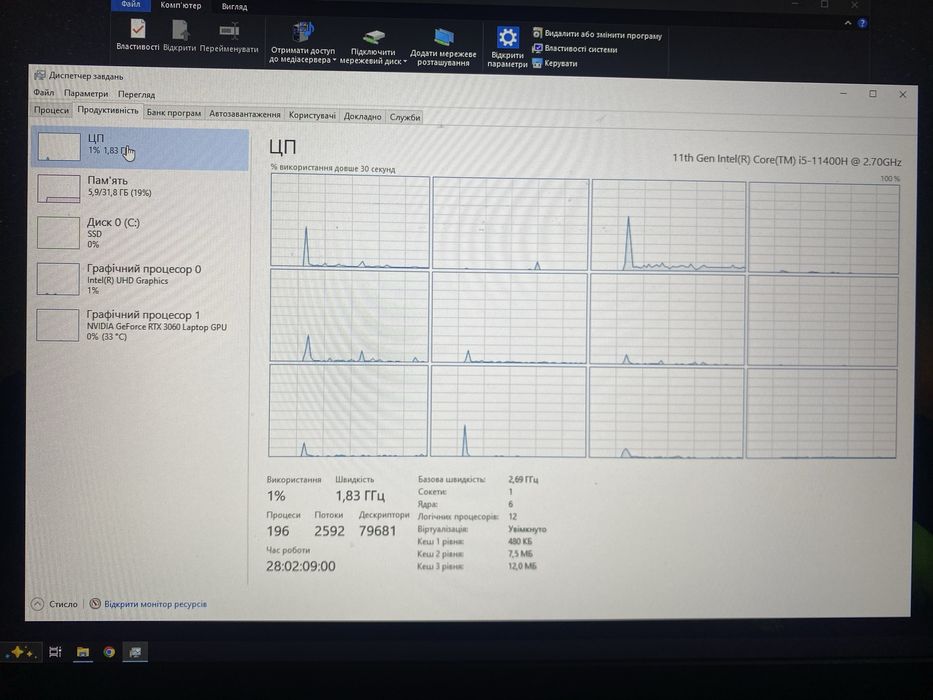This screenshot has height=700, width=933.
Task: Select Пам'ять in performance sidebar
Action: tap(140, 188)
